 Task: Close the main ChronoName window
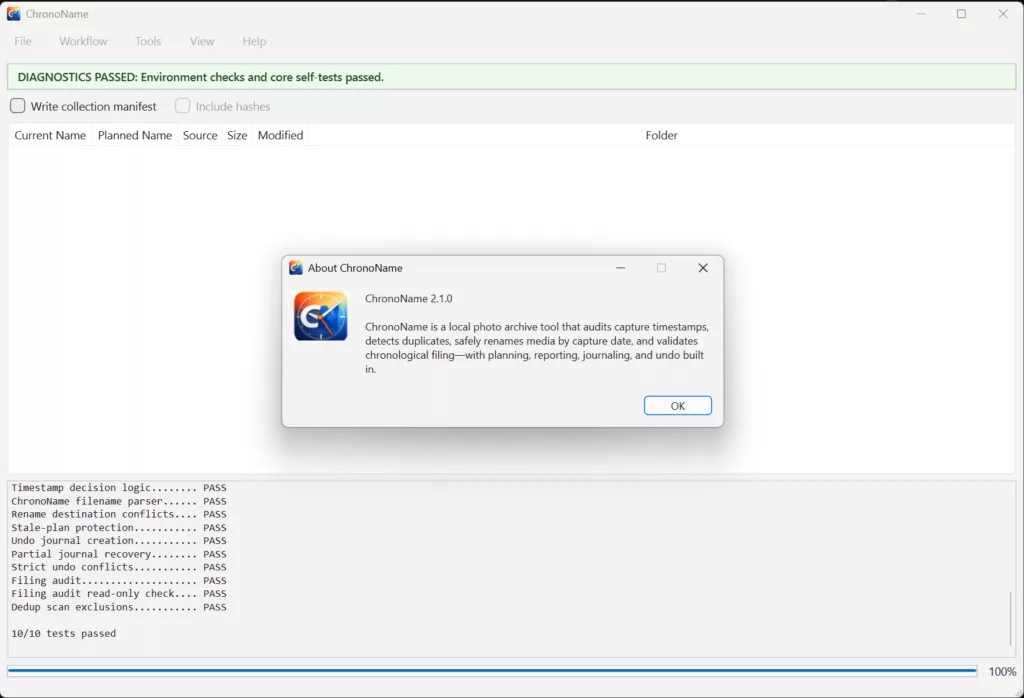(1003, 14)
